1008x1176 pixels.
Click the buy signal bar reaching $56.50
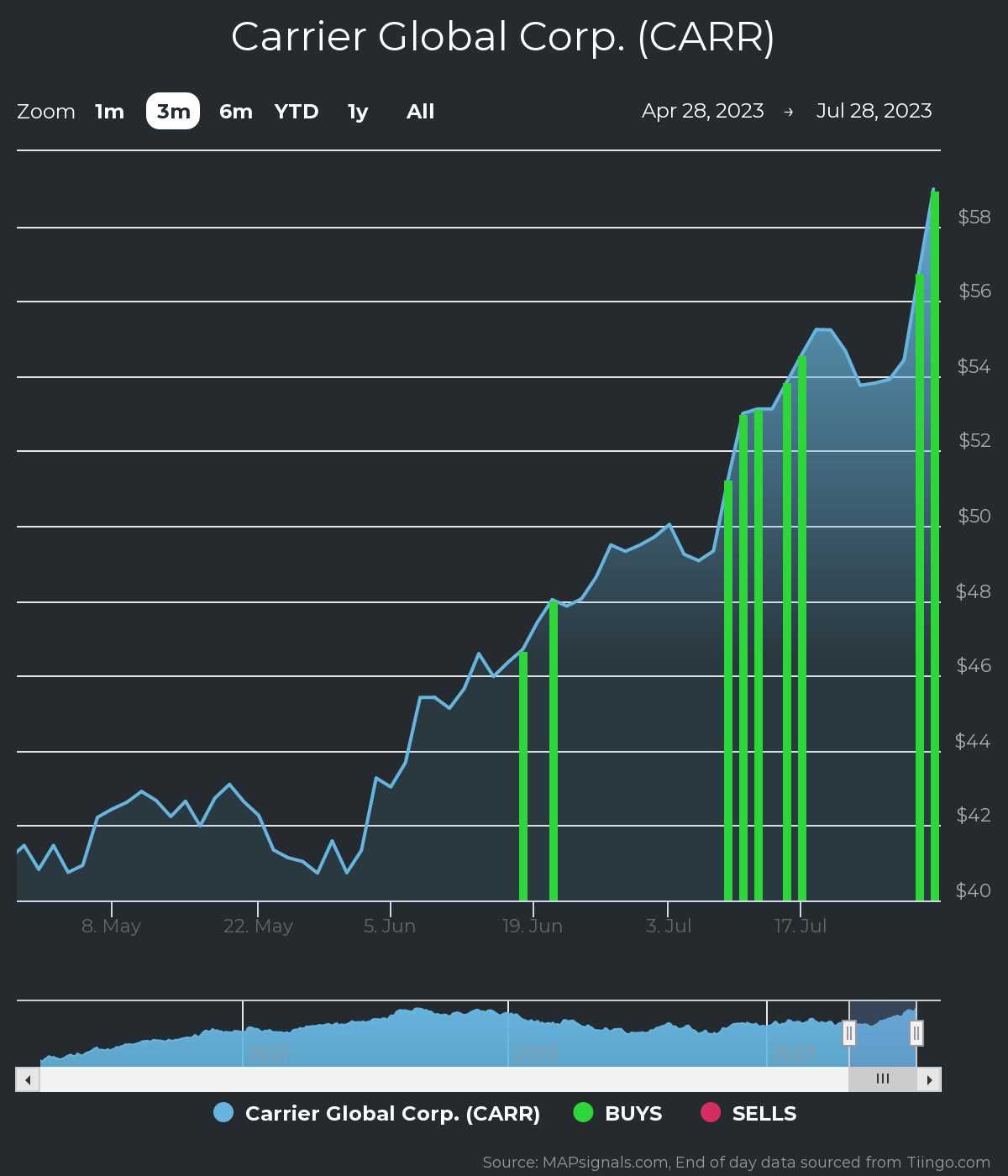coord(920,587)
